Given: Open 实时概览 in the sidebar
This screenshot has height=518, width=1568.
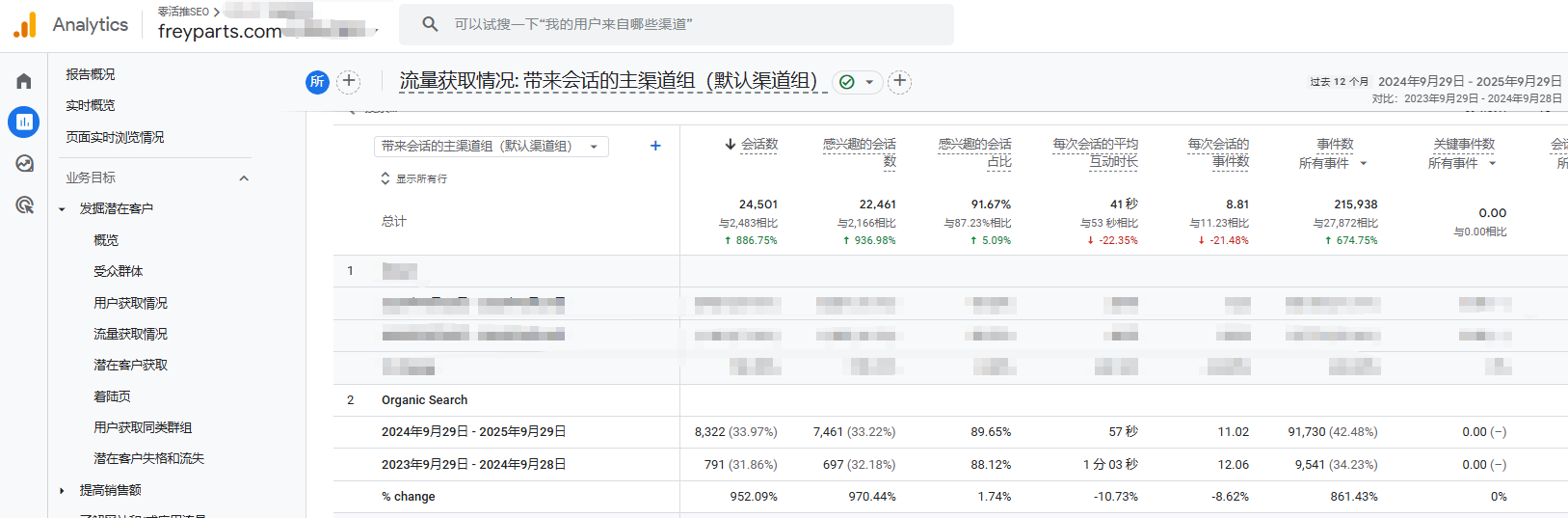Looking at the screenshot, I should (x=91, y=105).
